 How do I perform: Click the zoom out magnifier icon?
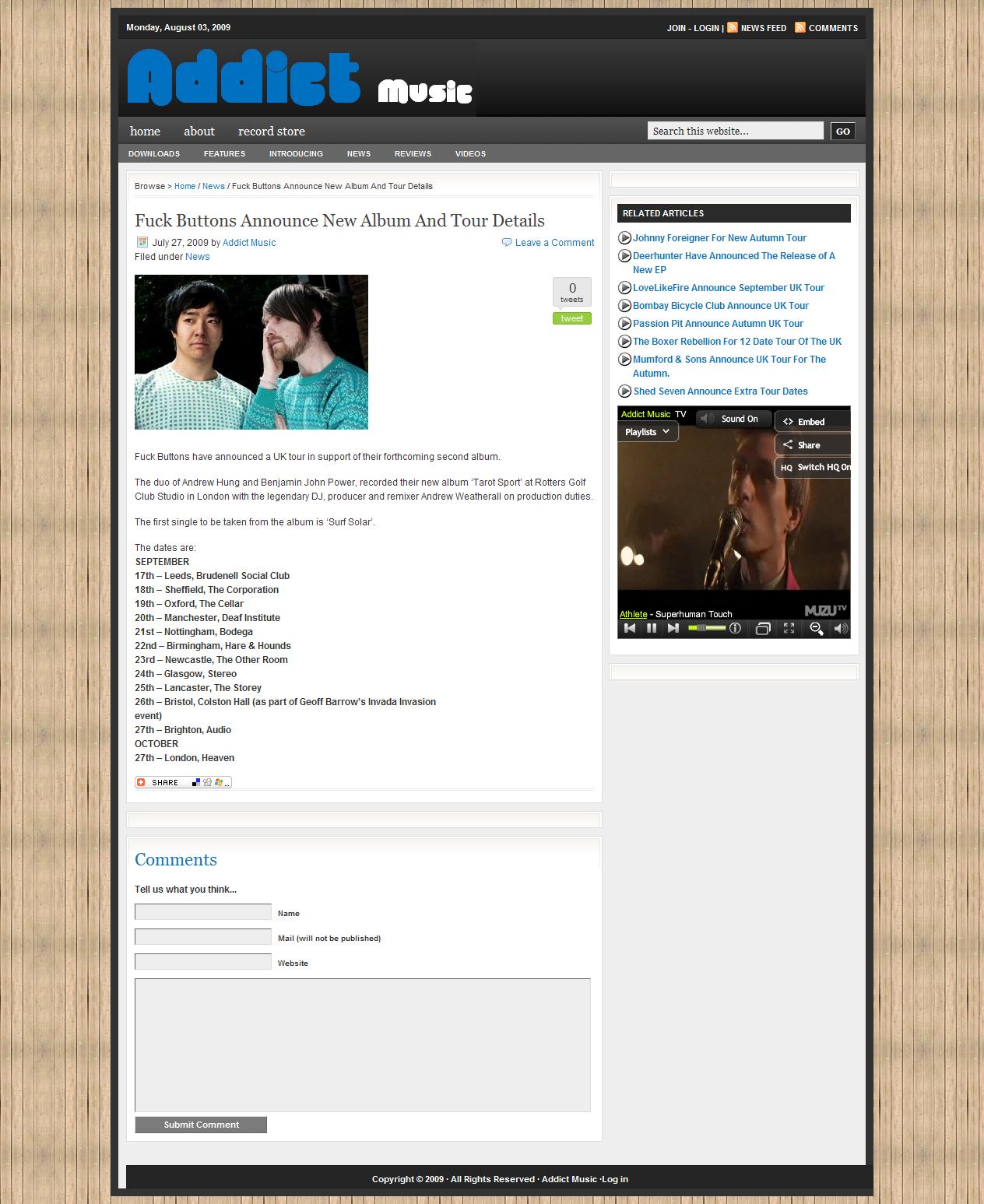click(816, 629)
